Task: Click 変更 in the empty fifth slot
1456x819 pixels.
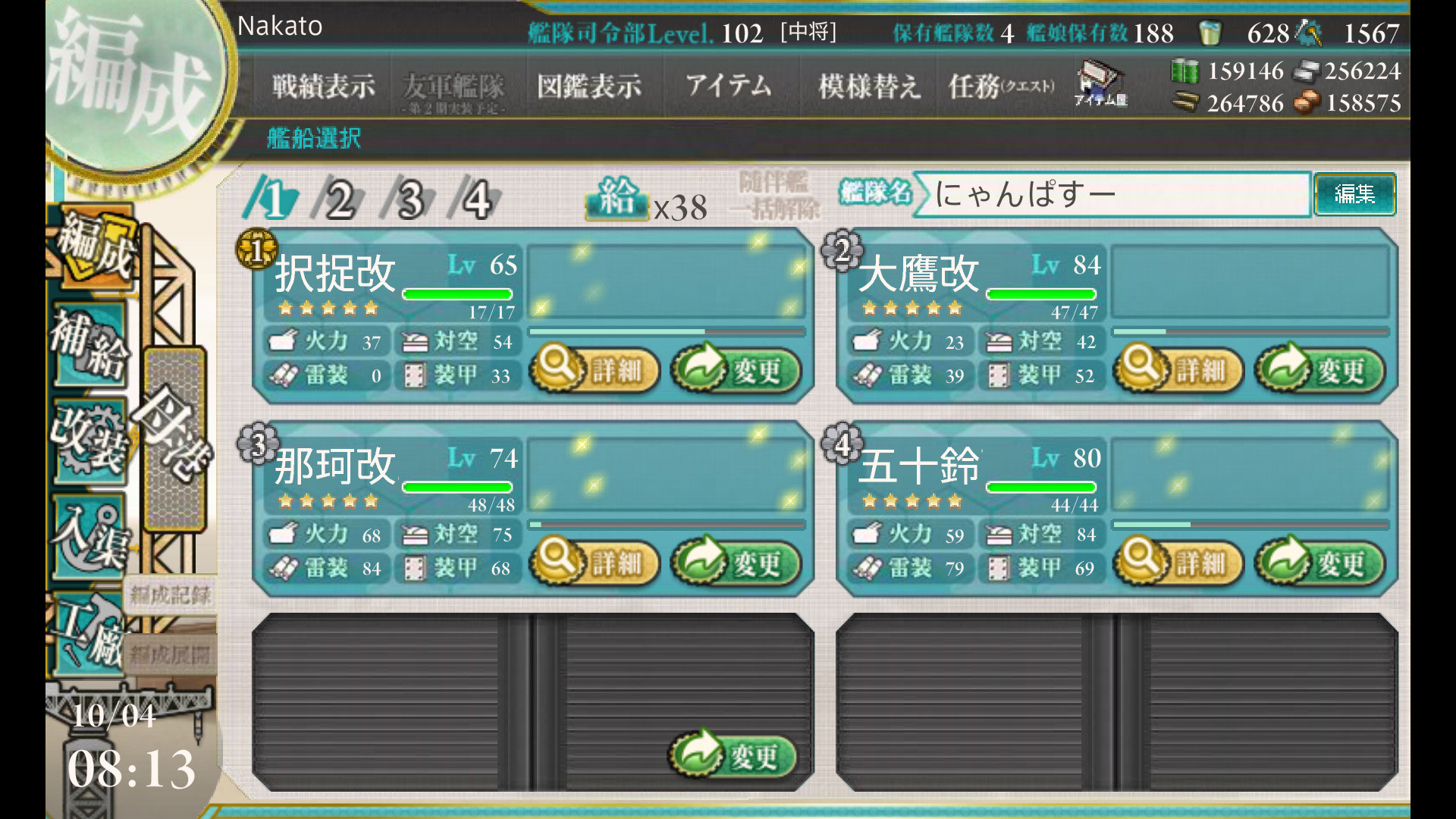Action: 734,755
